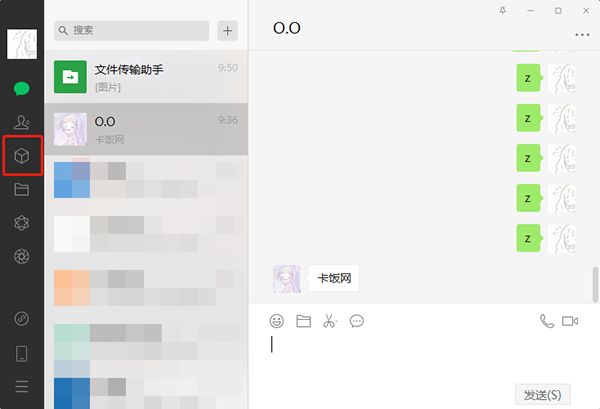Focus the 搜索 search field
The width and height of the screenshot is (600, 409).
(131, 31)
